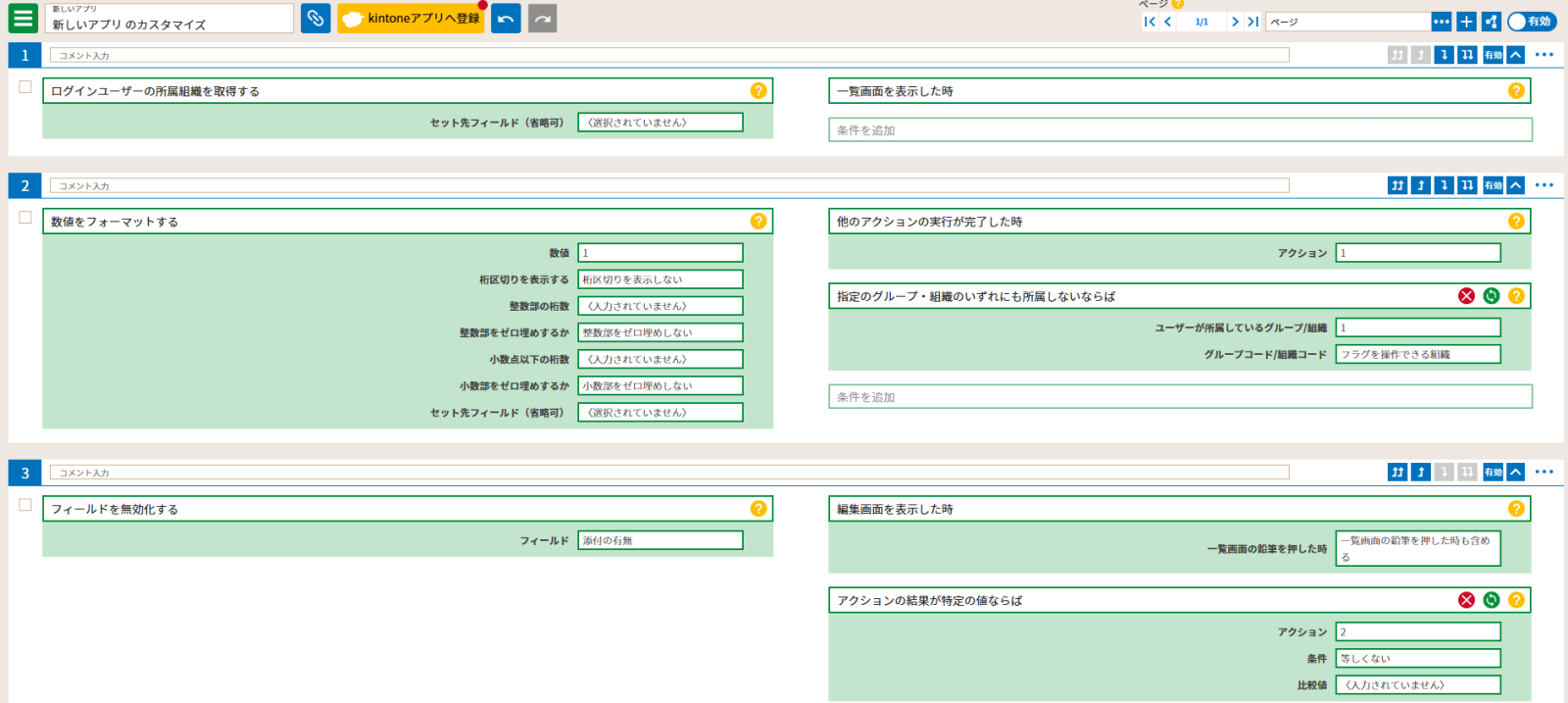Toggle the page 有効 switch at top right

tap(1531, 22)
